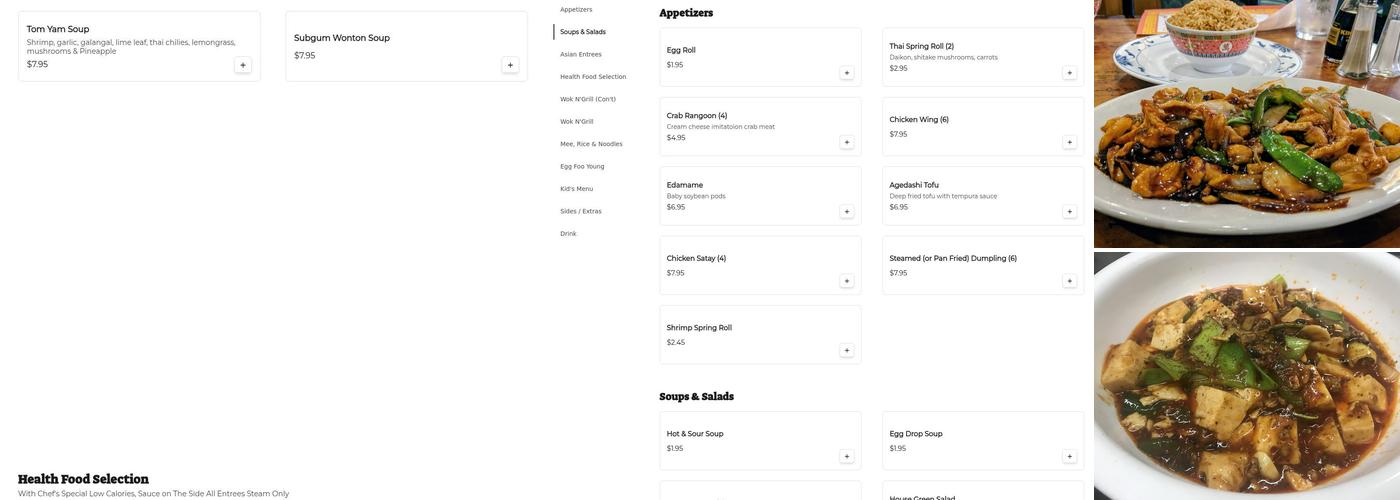Click plus icon on Egg Roll

(846, 73)
